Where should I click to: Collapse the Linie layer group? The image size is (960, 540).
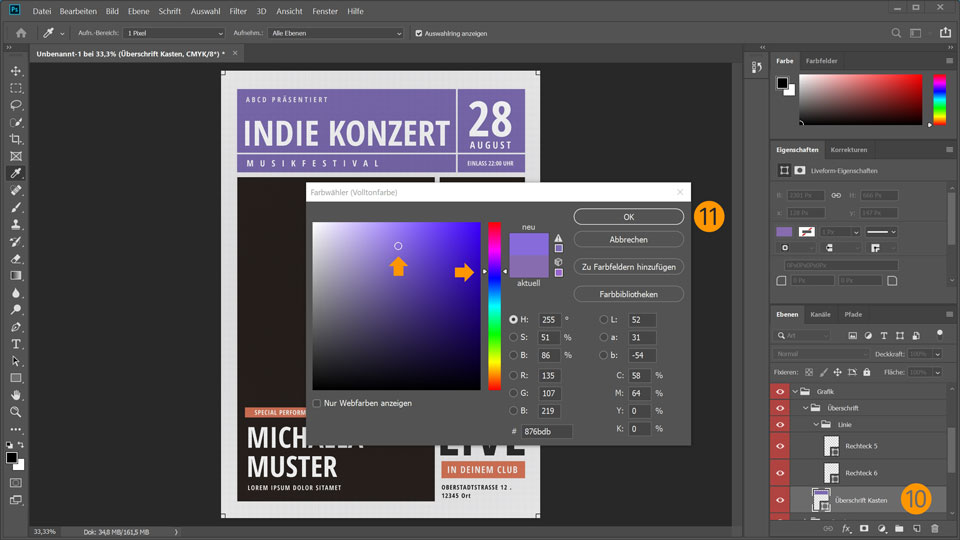click(816, 424)
